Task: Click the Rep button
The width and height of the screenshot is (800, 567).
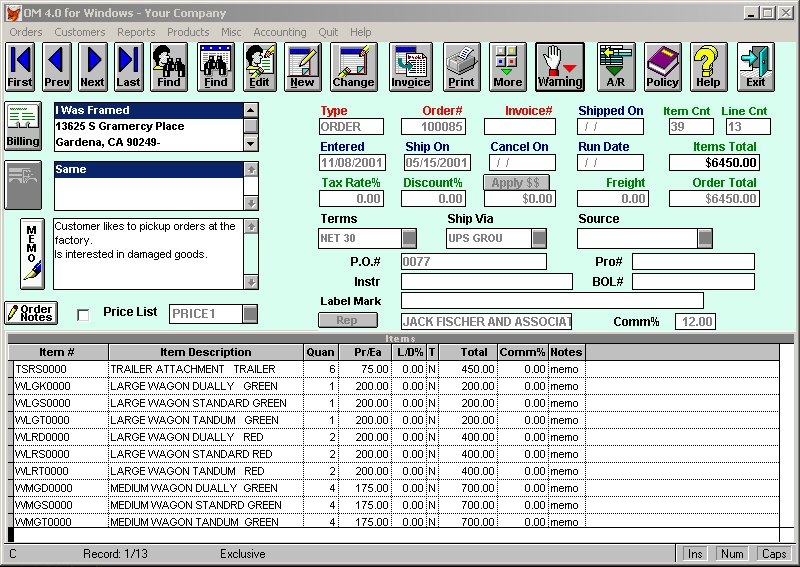Action: coord(347,320)
